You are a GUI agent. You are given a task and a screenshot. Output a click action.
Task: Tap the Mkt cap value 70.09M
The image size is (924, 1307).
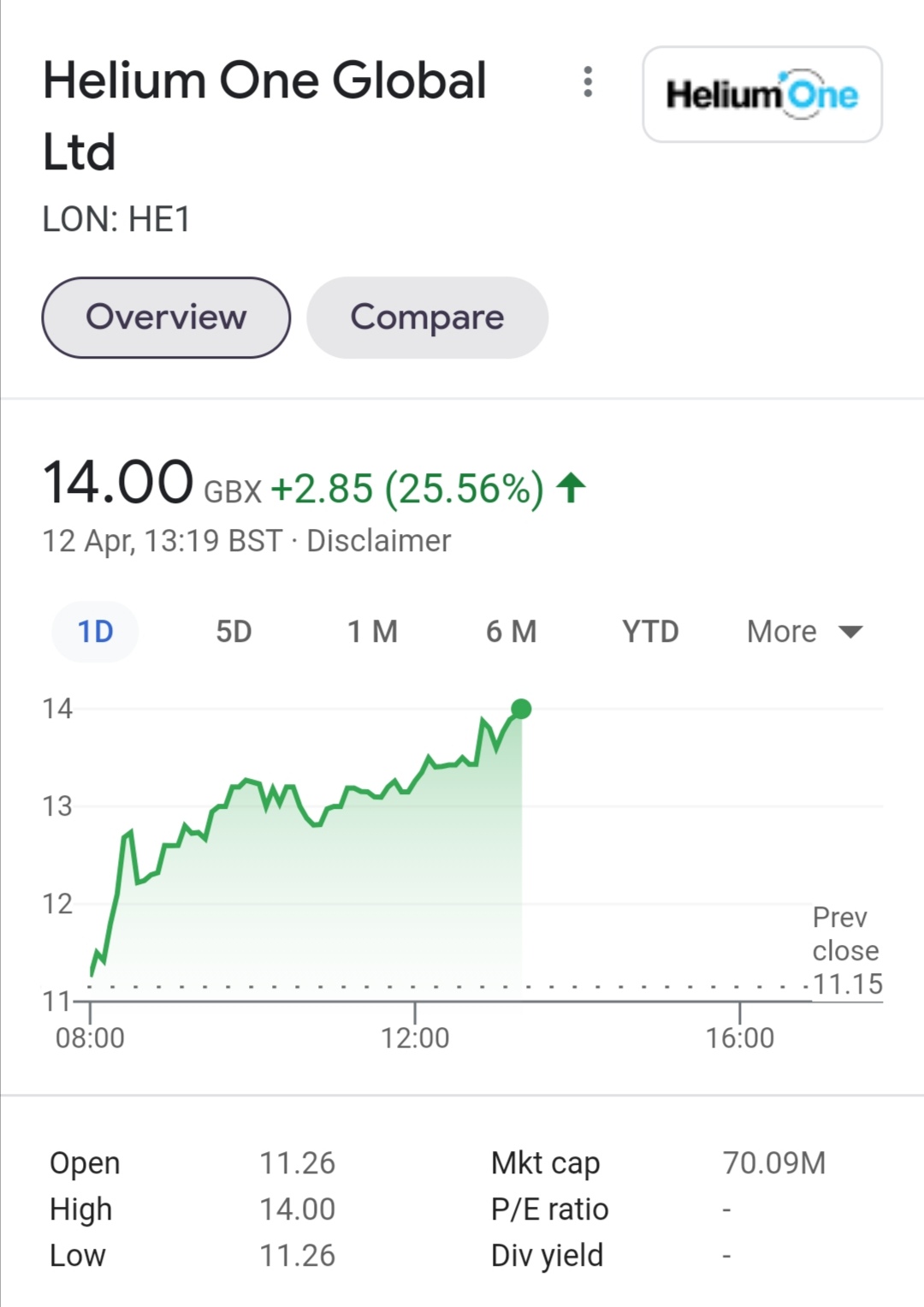pos(774,1162)
